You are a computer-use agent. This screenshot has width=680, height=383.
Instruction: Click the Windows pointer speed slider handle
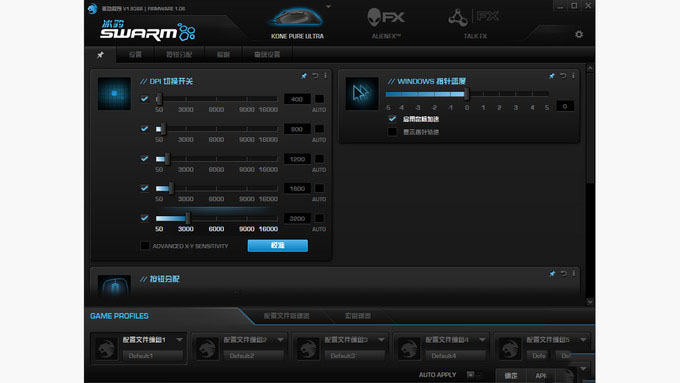click(x=467, y=93)
